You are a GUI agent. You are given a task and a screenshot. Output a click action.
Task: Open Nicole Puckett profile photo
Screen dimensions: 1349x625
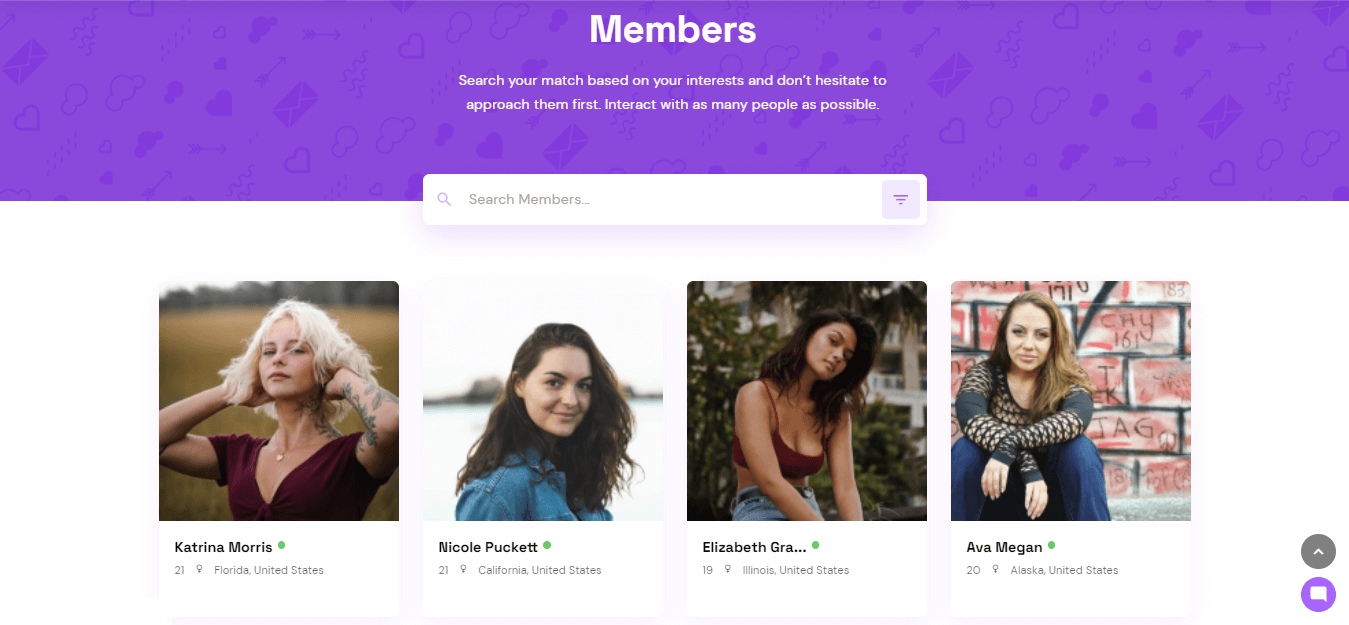543,401
